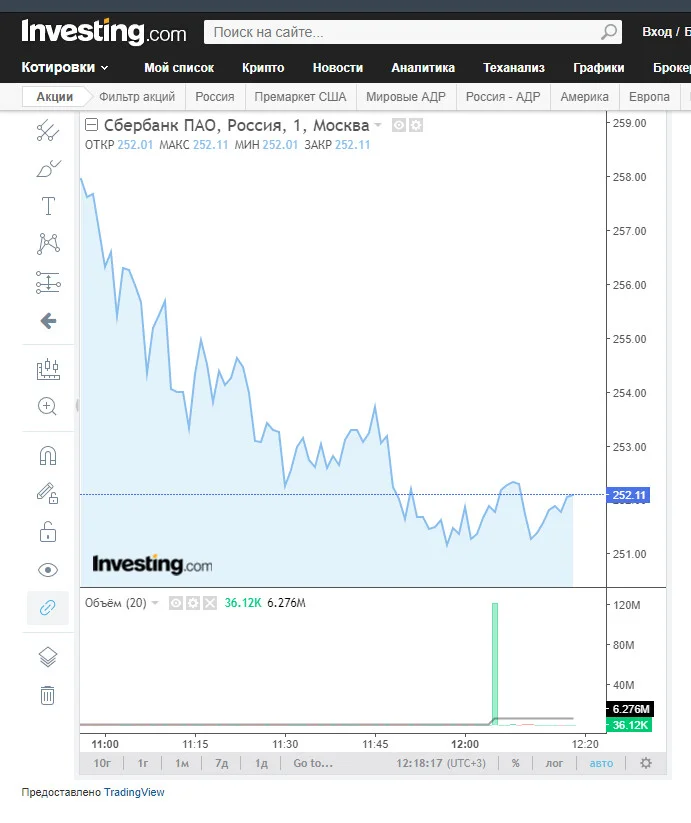Screen dimensions: 691x823
Task: Open the Теханализ menu item
Action: [x=514, y=68]
